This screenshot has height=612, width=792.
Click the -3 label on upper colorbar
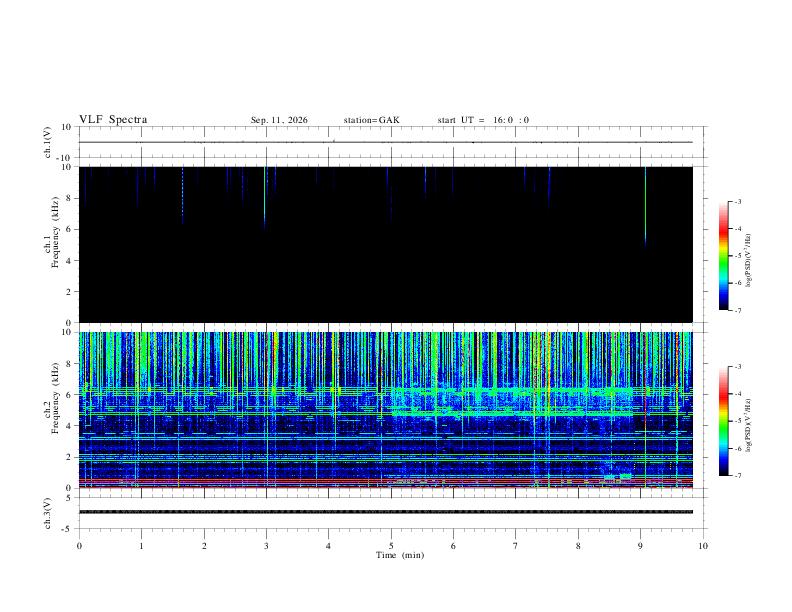tap(737, 201)
